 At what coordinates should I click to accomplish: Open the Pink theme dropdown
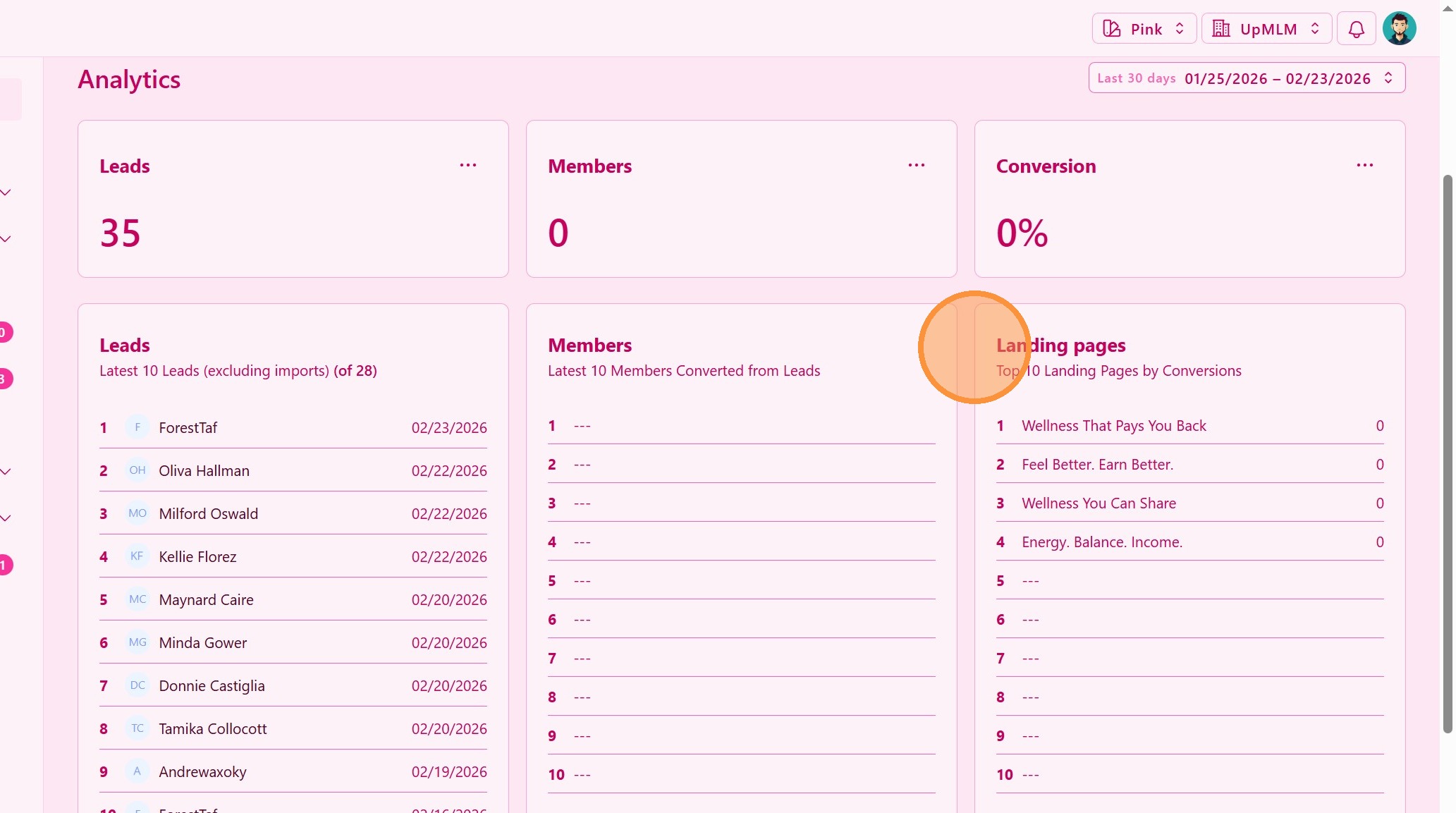pyautogui.click(x=1144, y=29)
